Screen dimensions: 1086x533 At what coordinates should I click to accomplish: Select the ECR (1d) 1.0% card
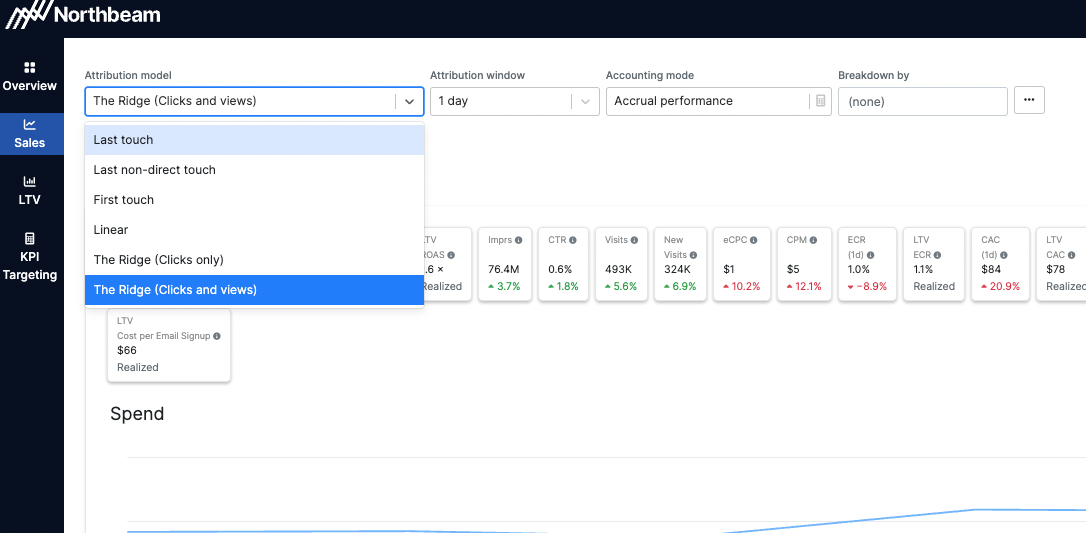point(868,264)
